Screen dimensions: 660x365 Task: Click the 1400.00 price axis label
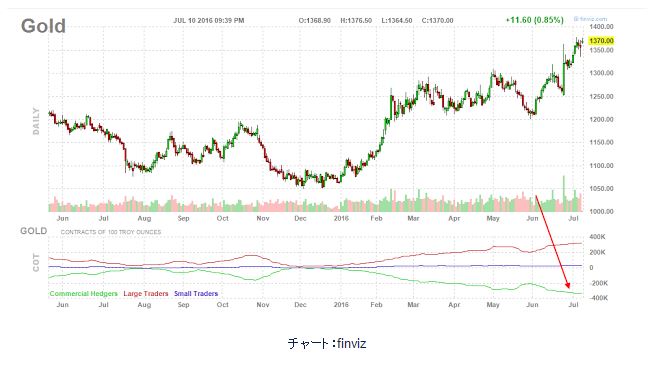(x=601, y=27)
